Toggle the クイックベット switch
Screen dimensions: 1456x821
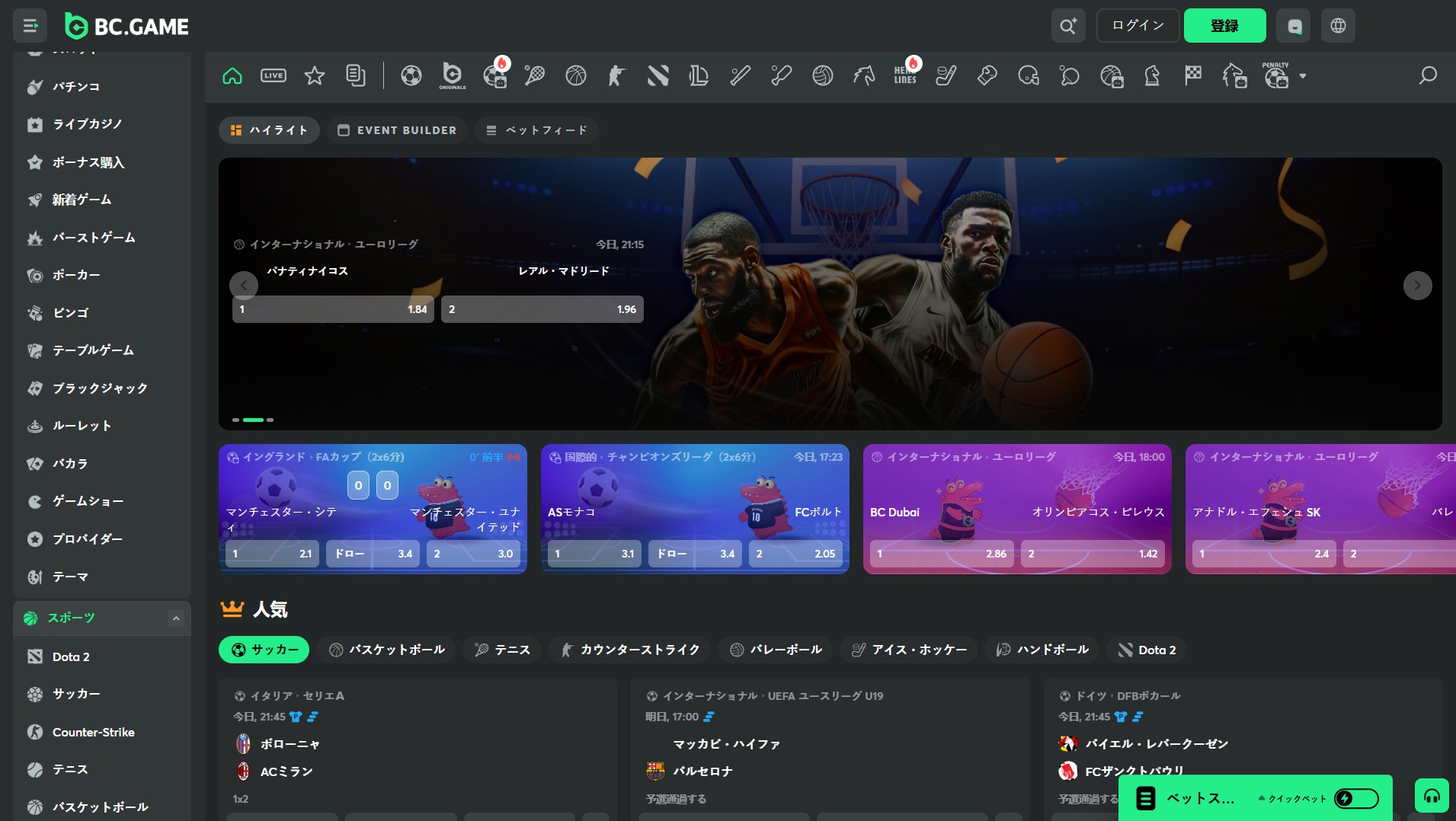(1356, 798)
